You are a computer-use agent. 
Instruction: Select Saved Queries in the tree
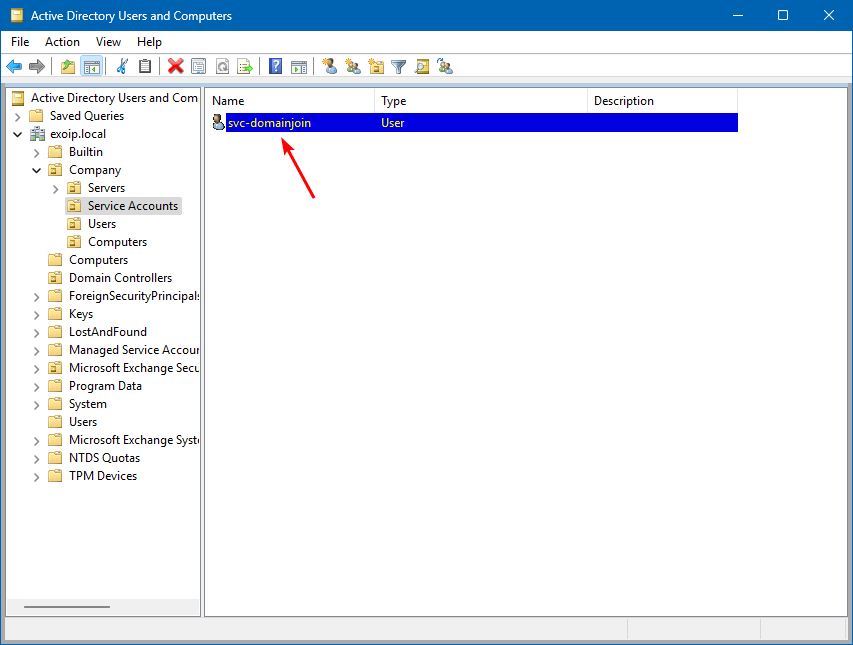86,116
